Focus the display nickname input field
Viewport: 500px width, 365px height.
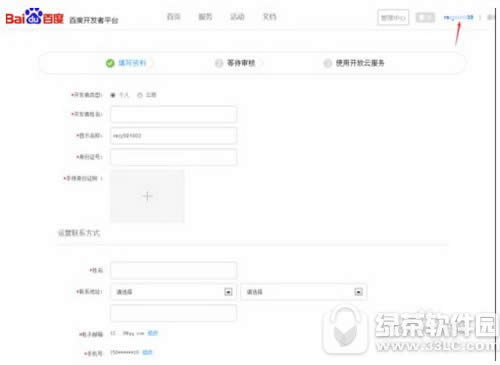click(x=173, y=136)
